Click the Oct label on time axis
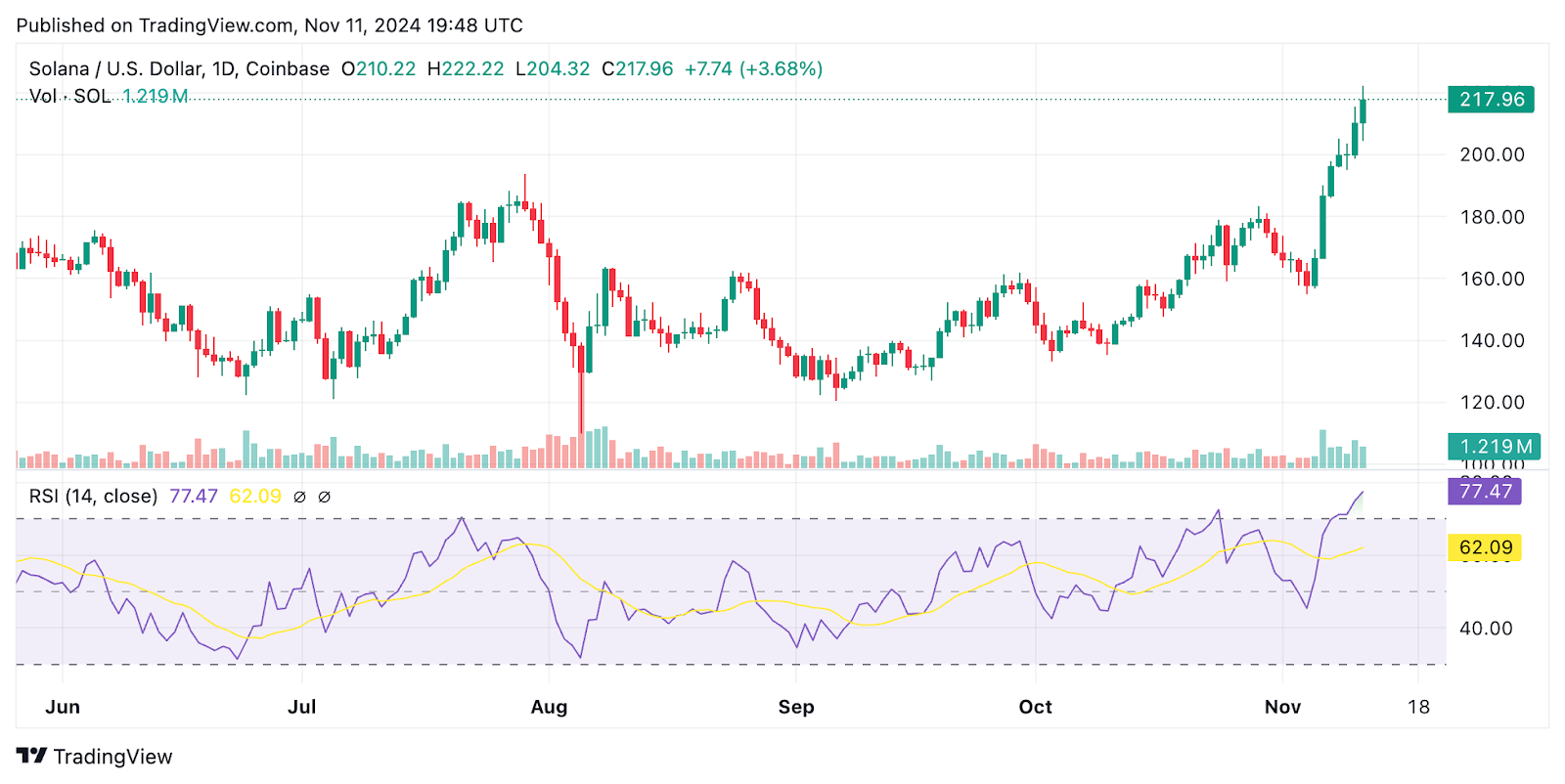Image resolution: width=1565 pixels, height=784 pixels. coord(1035,707)
